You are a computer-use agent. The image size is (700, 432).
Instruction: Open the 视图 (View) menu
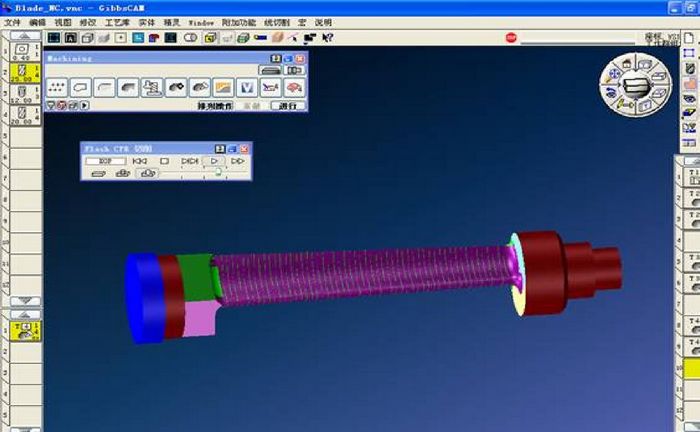63,22
